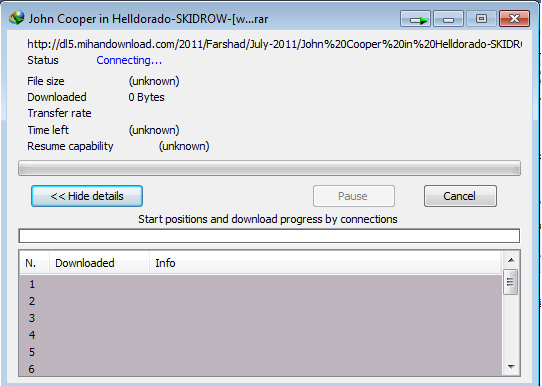
Task: Click the N. column header
Action: point(34,263)
